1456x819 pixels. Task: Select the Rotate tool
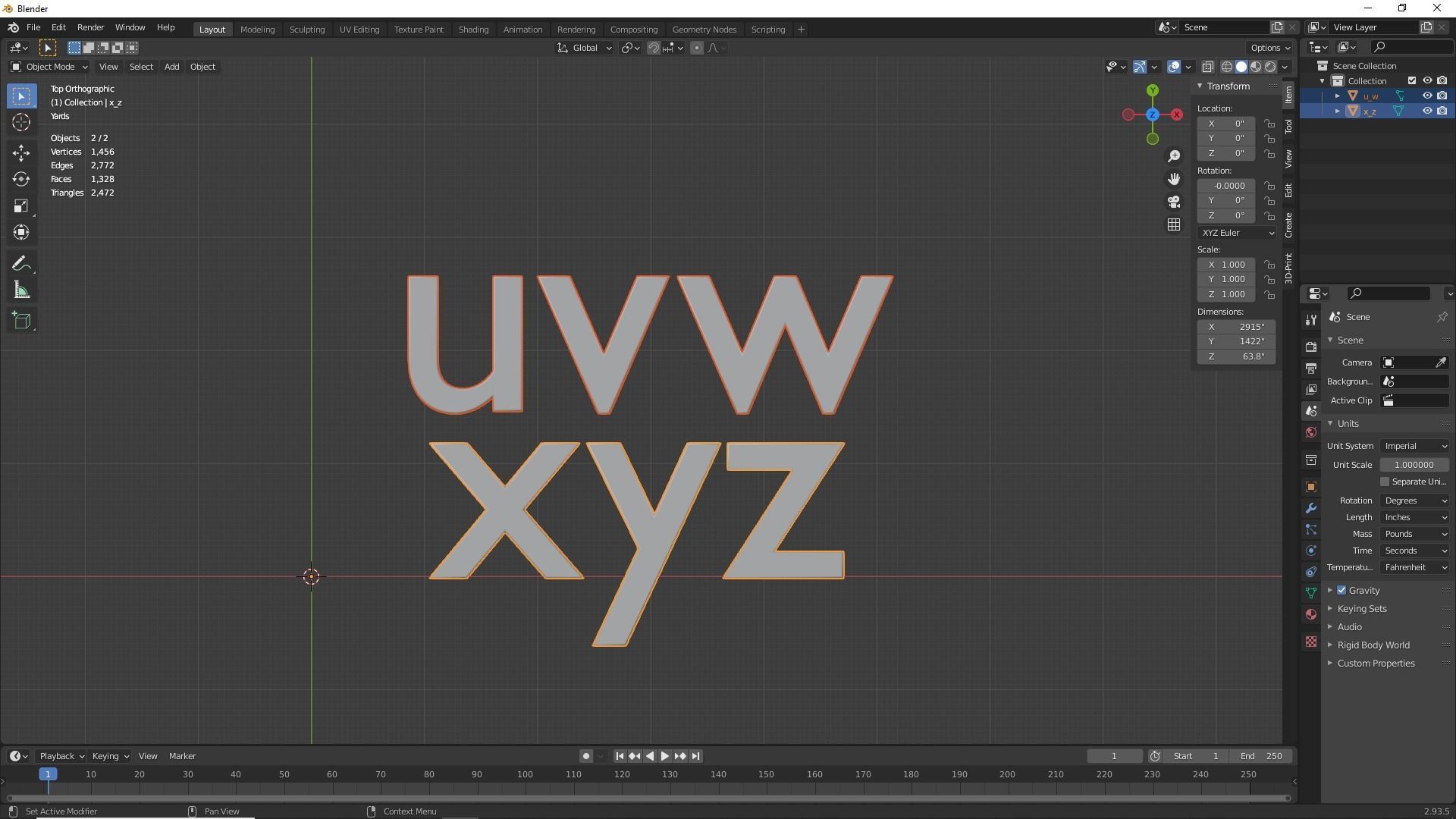[x=21, y=179]
